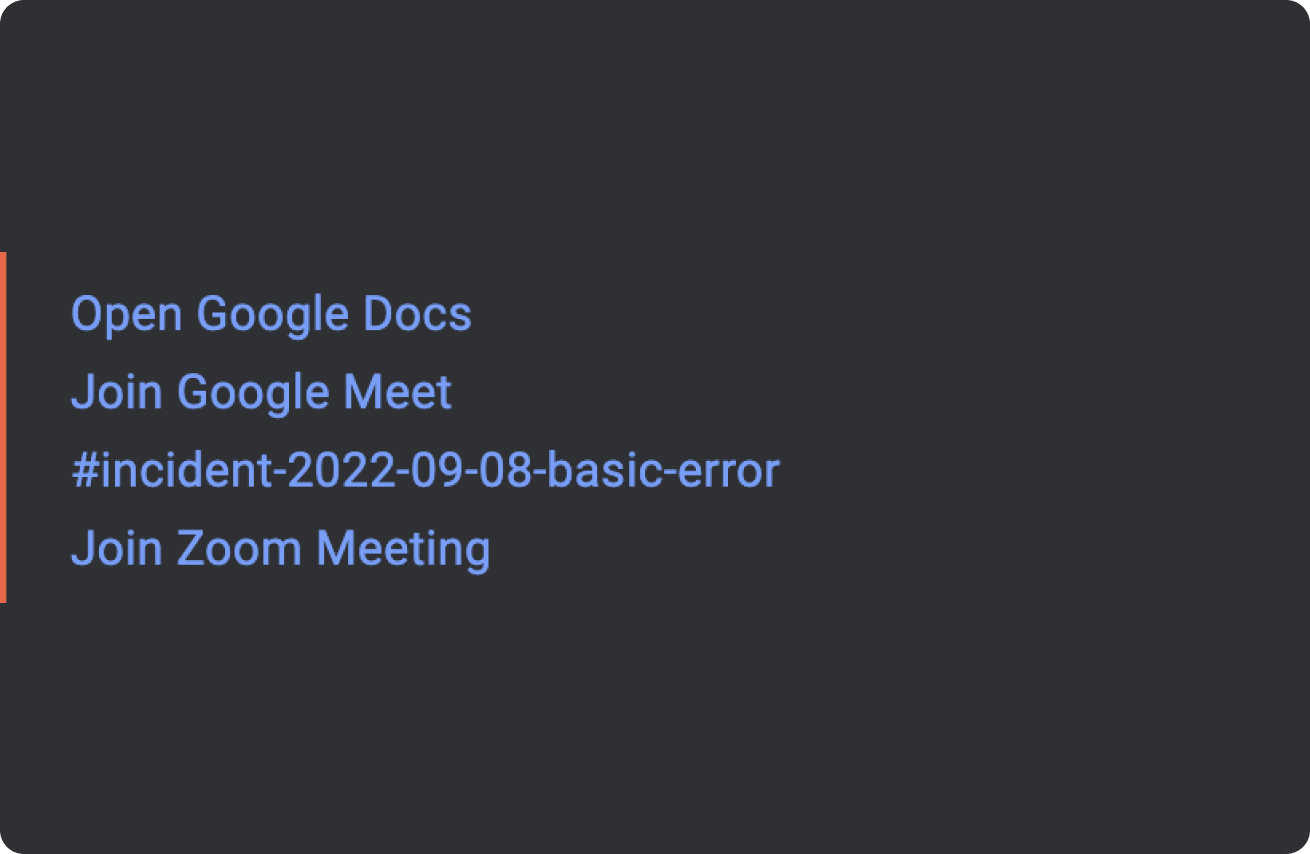1310x854 pixels.
Task: Visit the 2022-09-08 basic-error incident channel
Action: (425, 471)
